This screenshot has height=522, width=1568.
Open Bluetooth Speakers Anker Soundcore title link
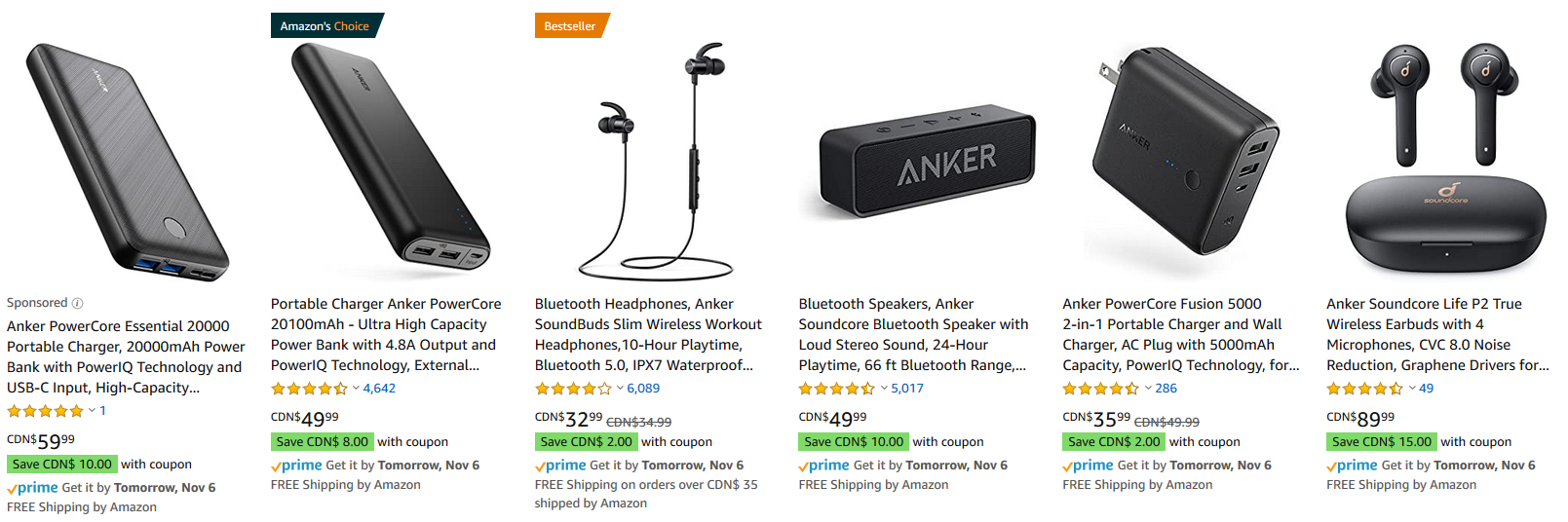(x=913, y=335)
